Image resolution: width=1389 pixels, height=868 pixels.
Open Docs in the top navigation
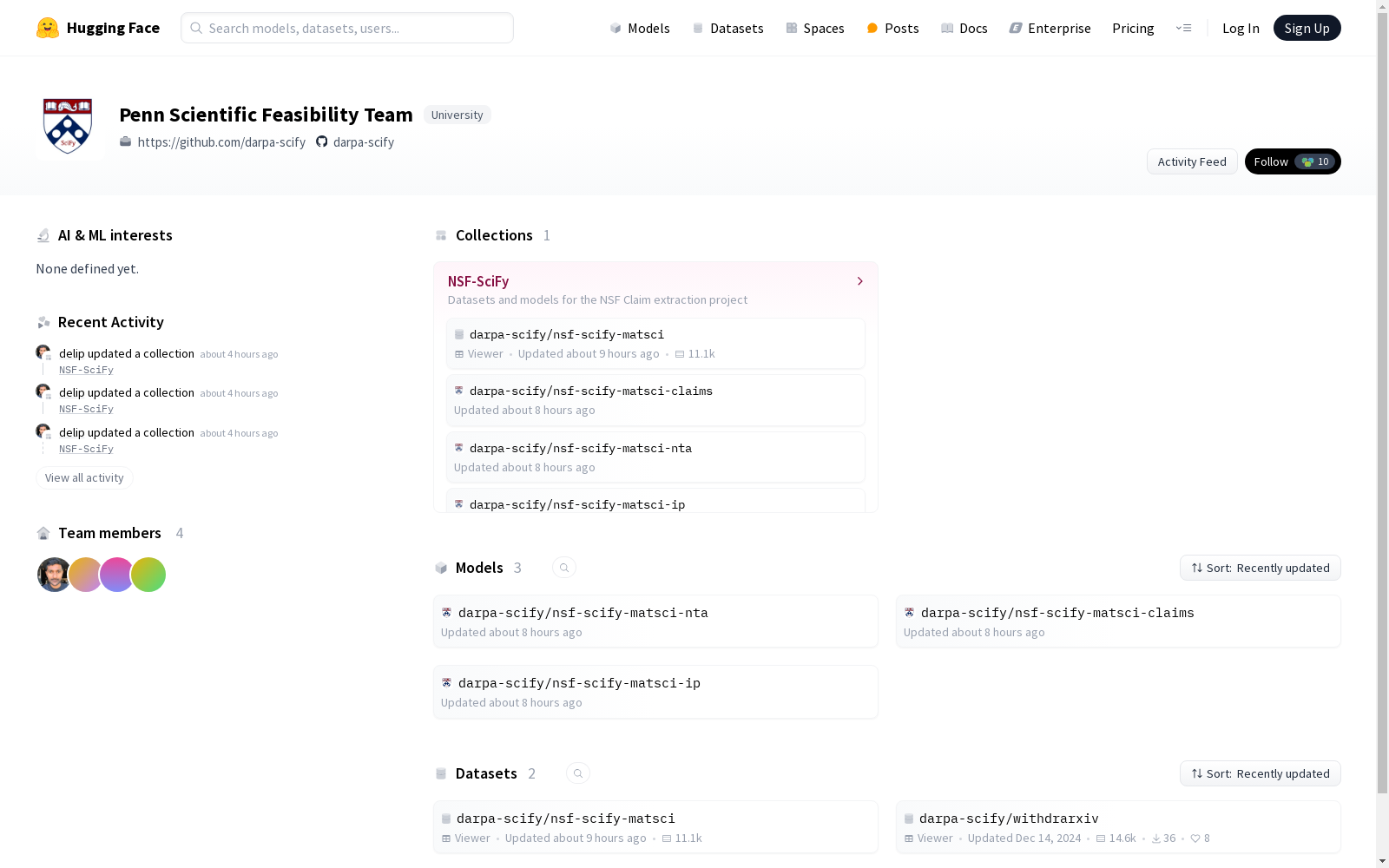[x=964, y=28]
